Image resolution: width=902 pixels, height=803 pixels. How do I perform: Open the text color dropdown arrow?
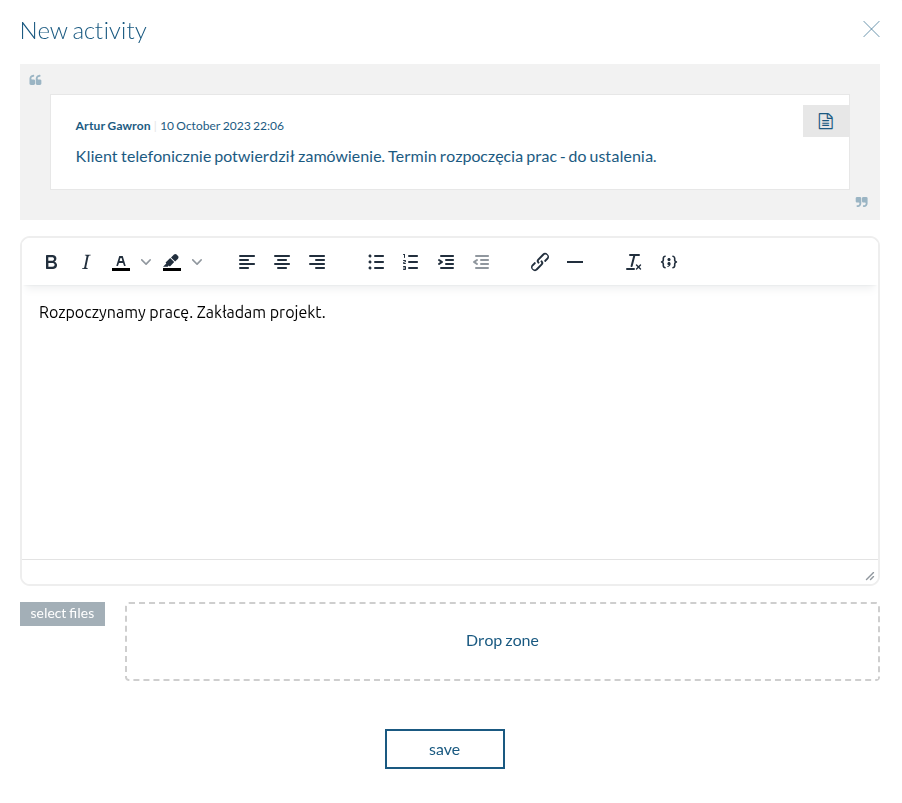click(146, 262)
